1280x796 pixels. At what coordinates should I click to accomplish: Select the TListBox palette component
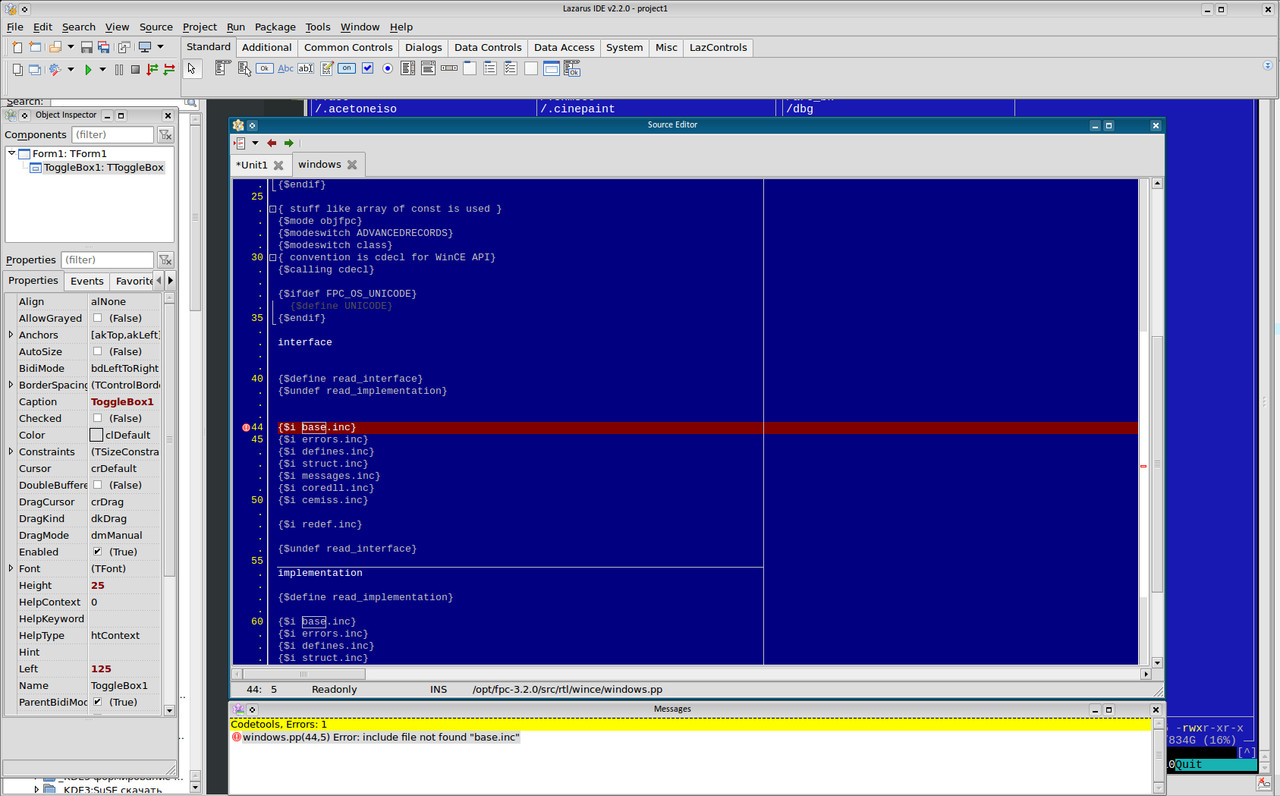click(x=408, y=68)
